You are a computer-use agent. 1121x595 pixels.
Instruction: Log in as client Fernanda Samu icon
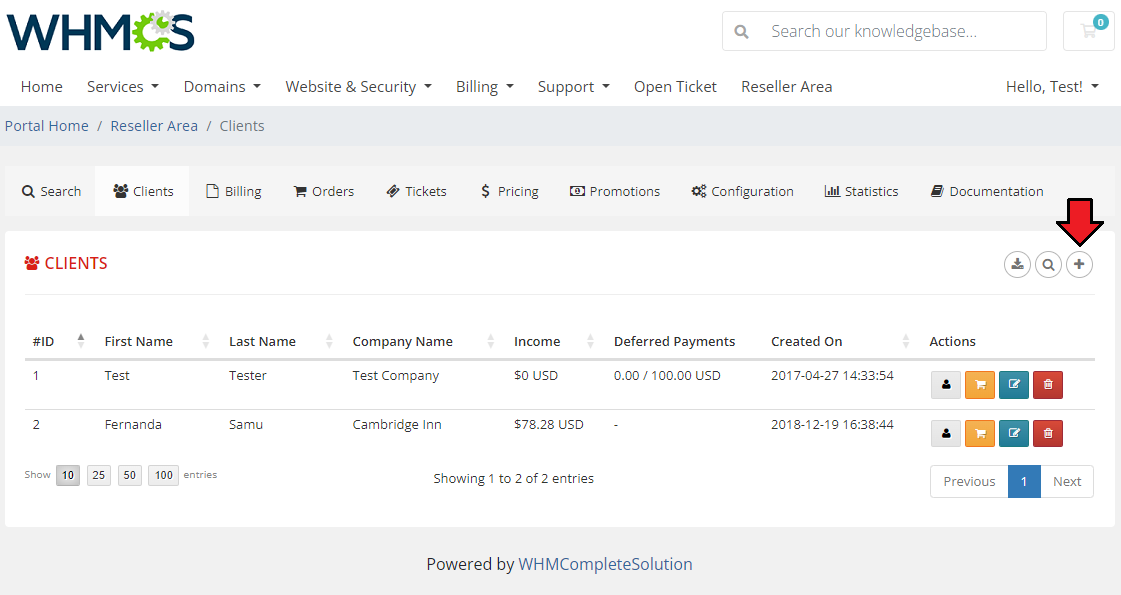point(946,433)
